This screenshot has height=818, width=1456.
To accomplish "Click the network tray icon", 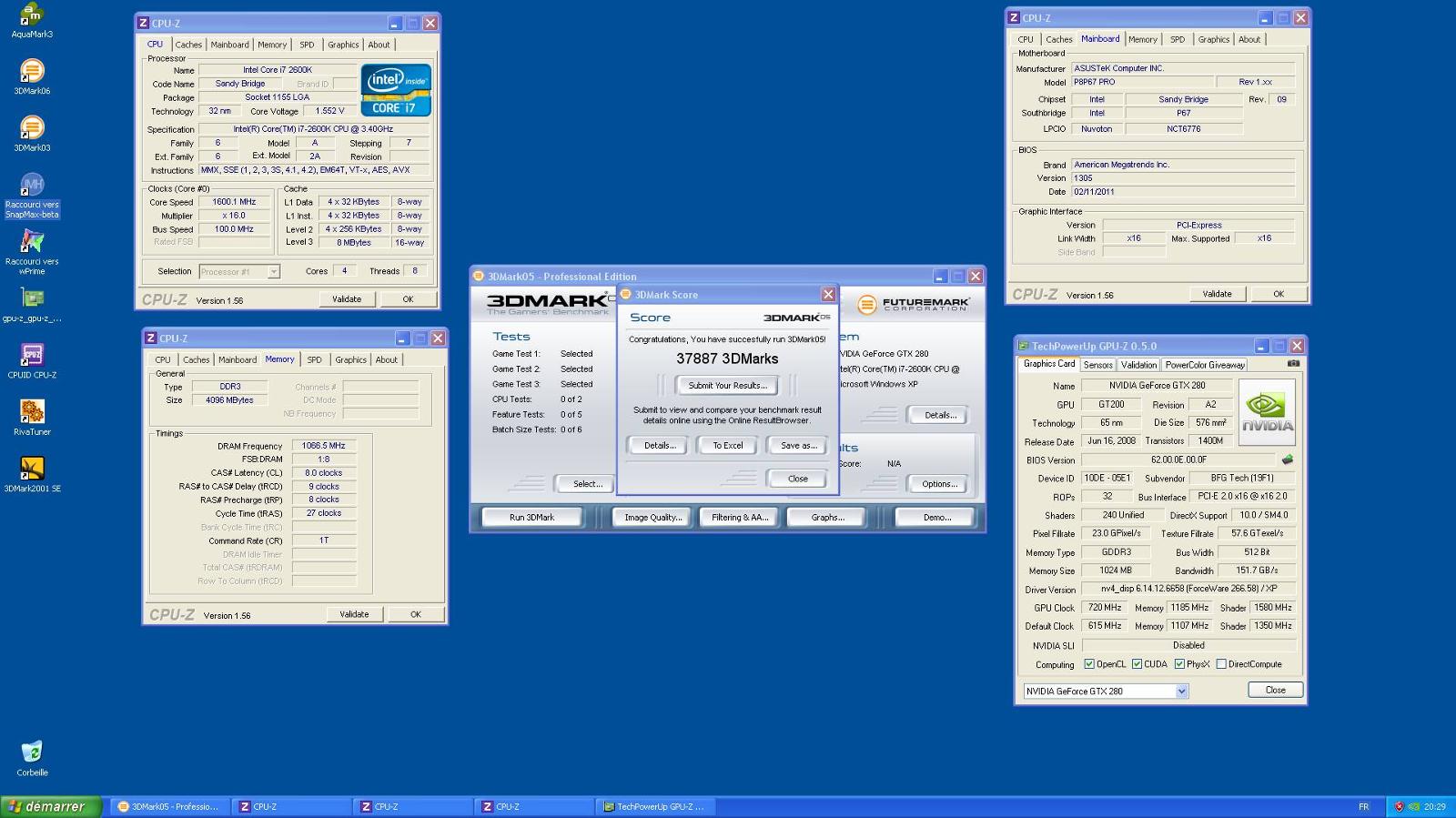I will coord(1413,806).
